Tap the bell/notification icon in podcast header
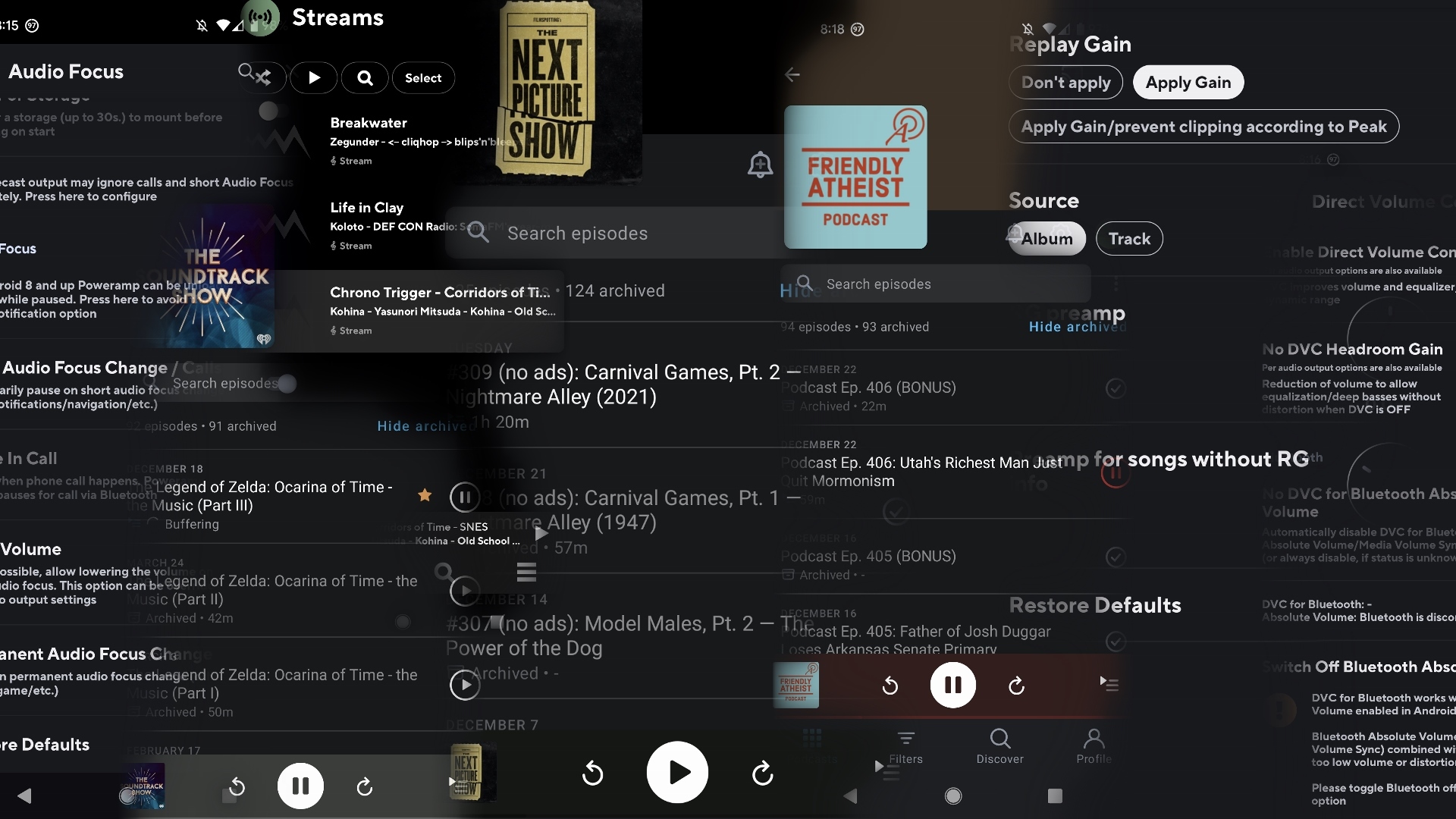This screenshot has width=1456, height=819. [x=760, y=165]
